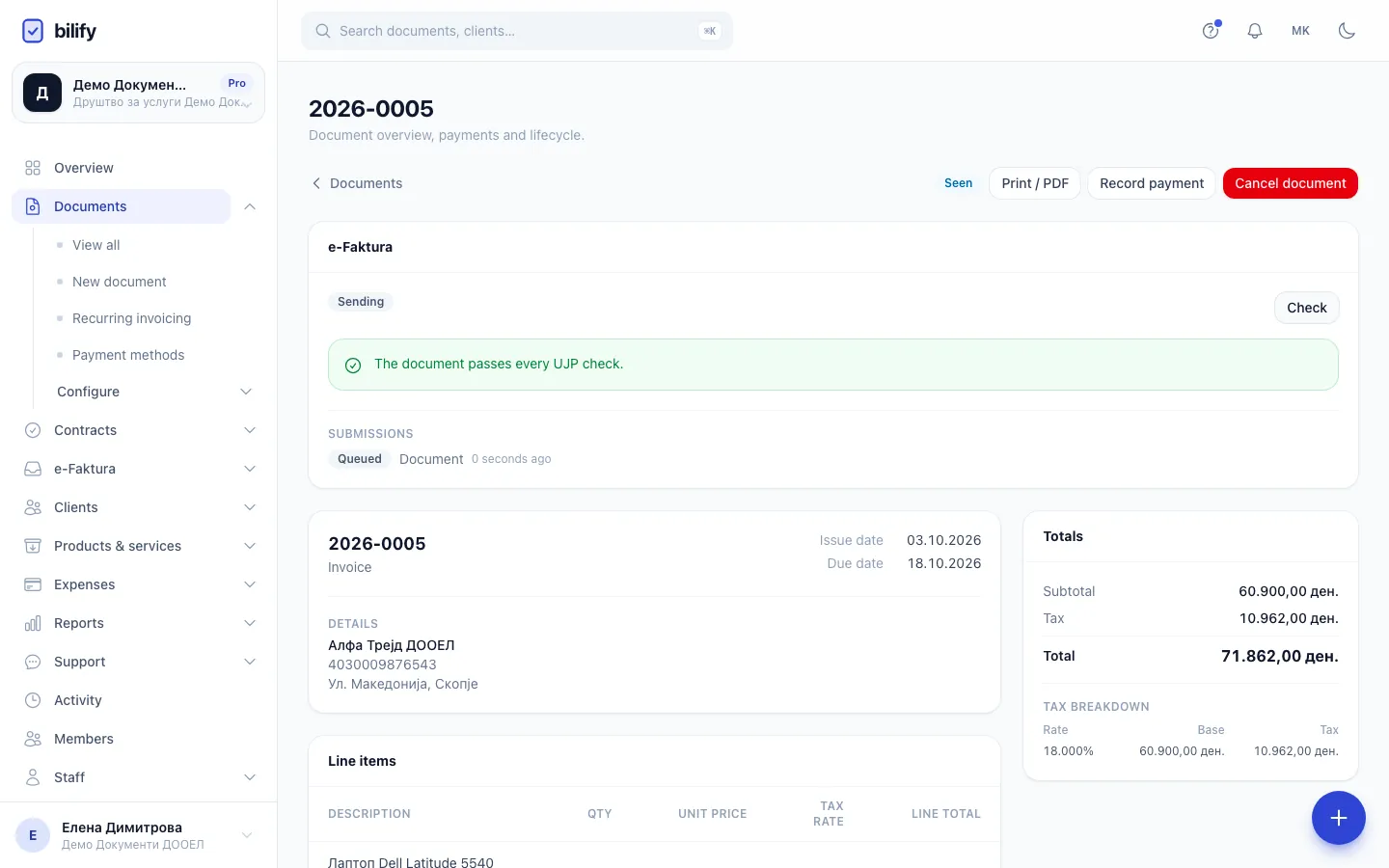
Task: Click the Expenses card icon
Action: click(33, 584)
